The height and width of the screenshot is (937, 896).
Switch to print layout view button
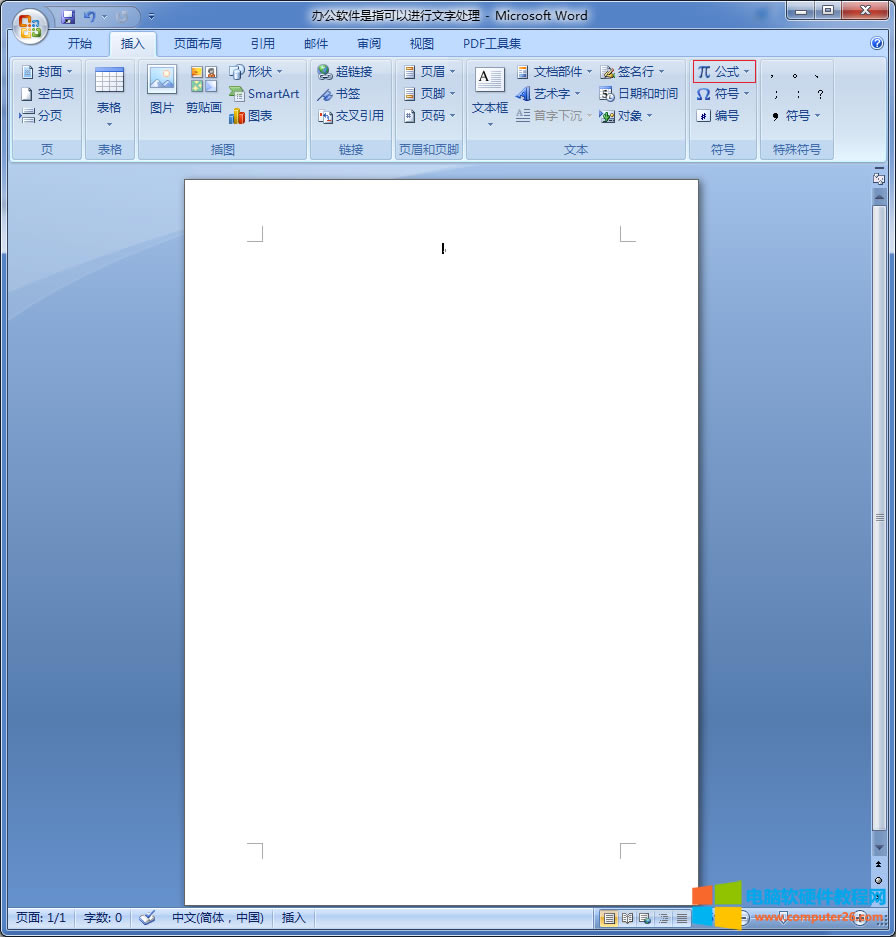click(x=608, y=918)
